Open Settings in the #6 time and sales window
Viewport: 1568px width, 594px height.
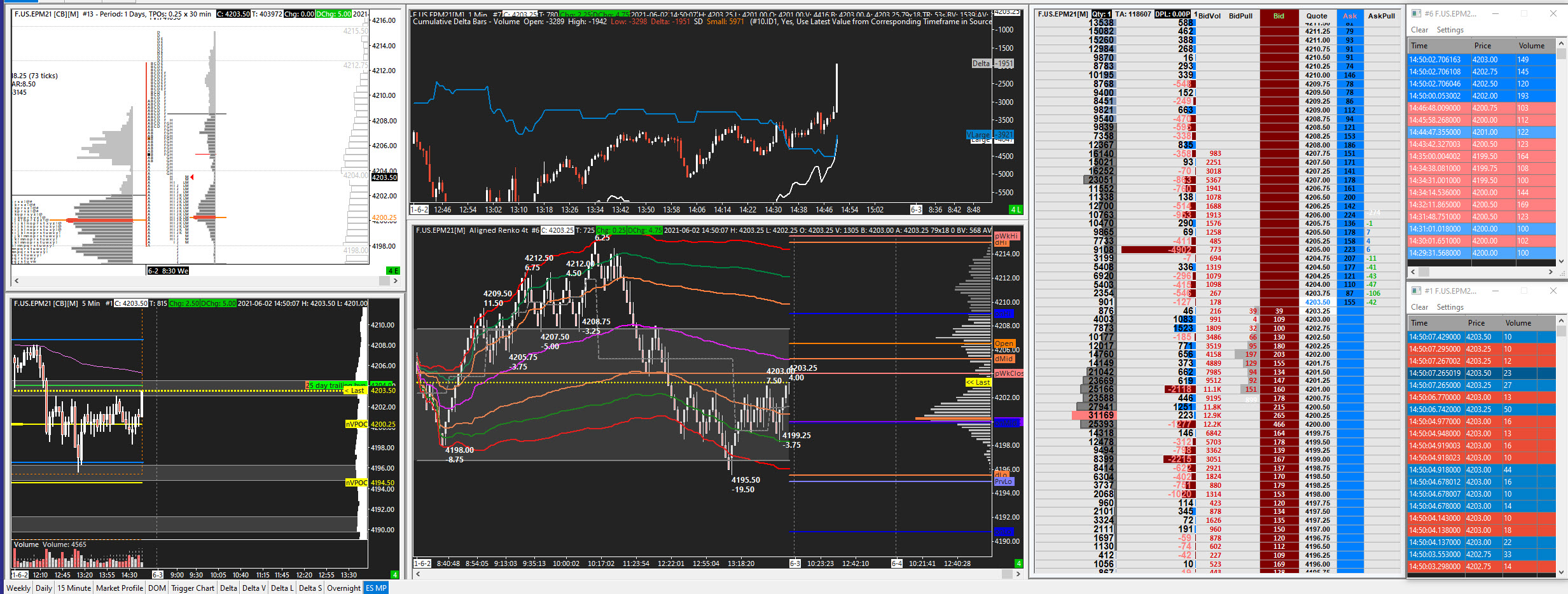tap(1450, 30)
